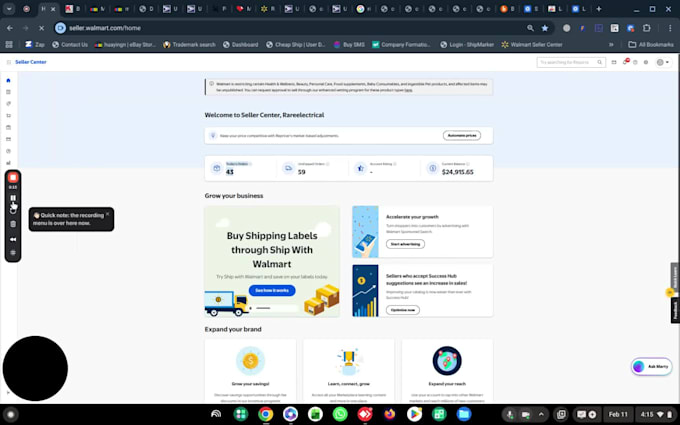Click the Unshipped Orders truck icon
Screen dimensions: 680x425
tap(288, 168)
